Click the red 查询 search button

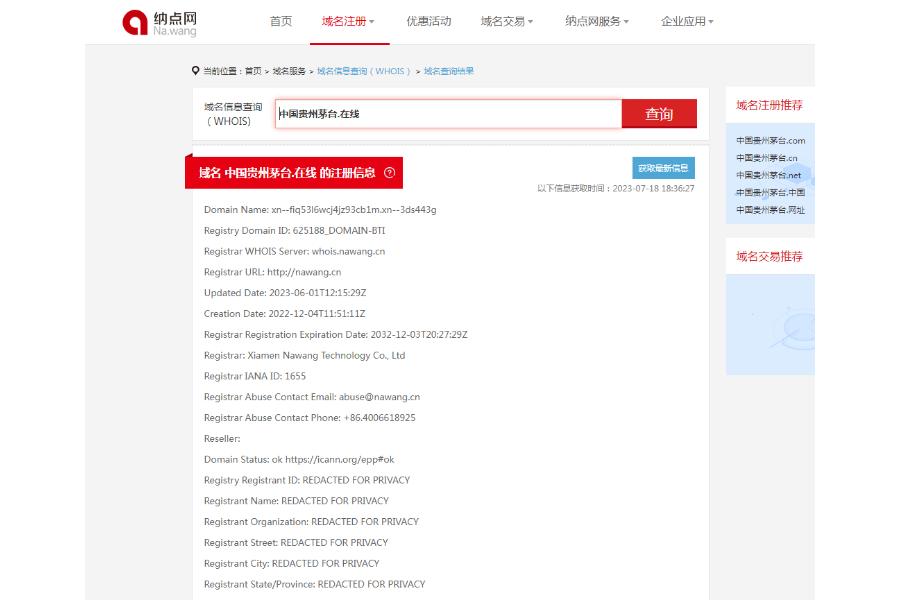pos(659,114)
